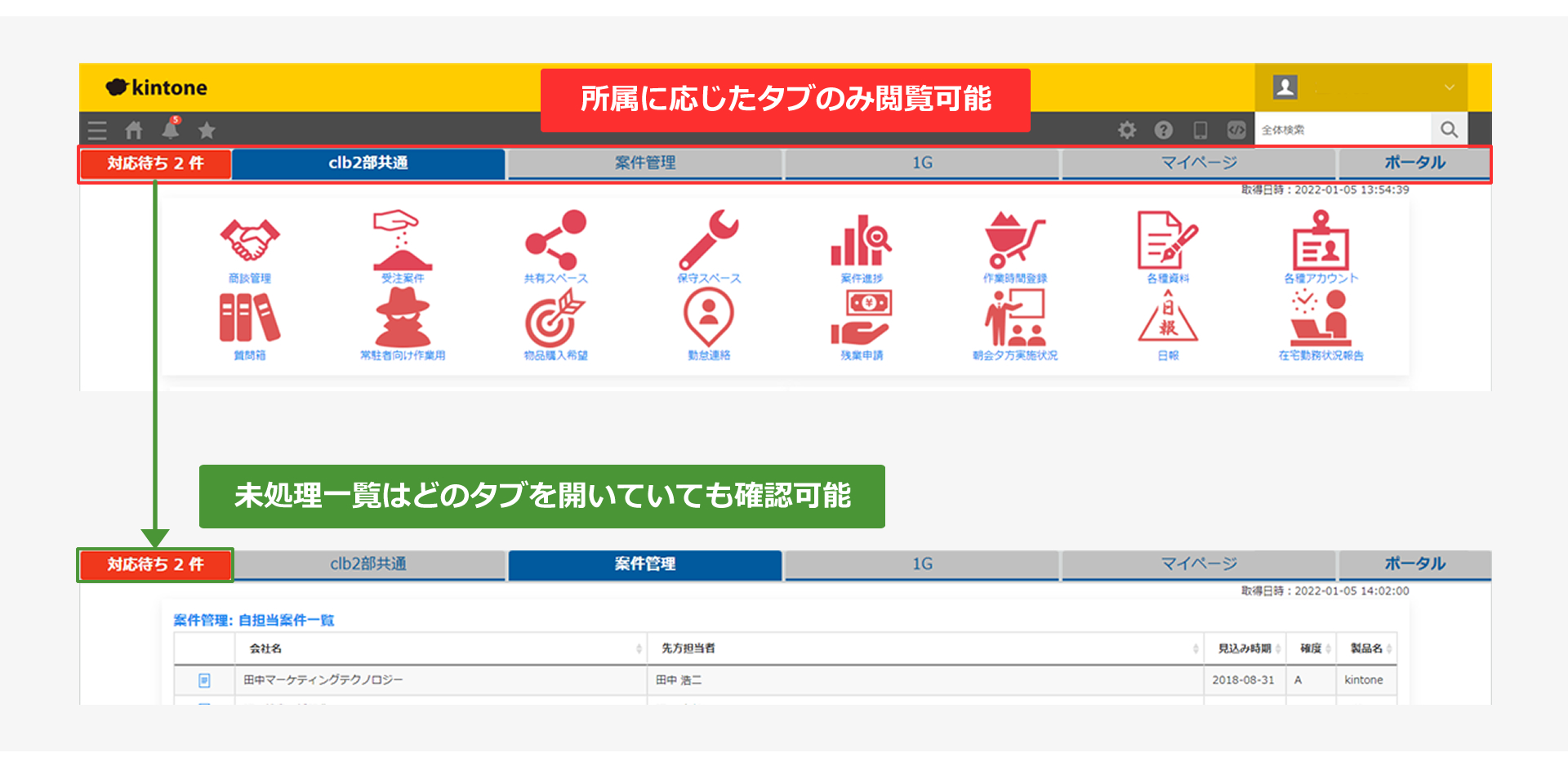
Task: Expand the user account dropdown chevron
Action: 1450,87
